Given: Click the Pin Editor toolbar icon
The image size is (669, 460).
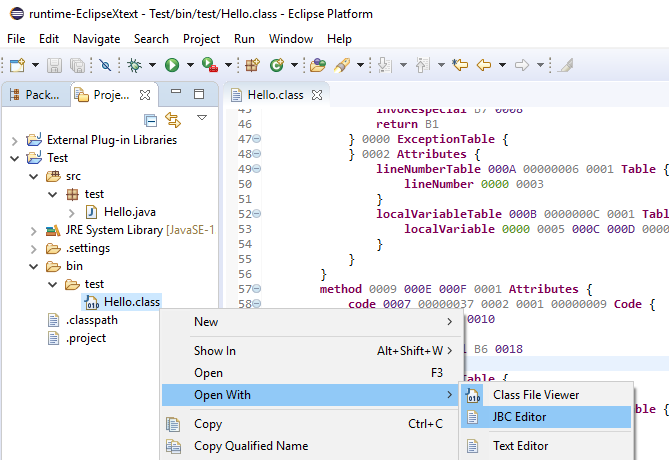Looking at the screenshot, I should pos(565,65).
